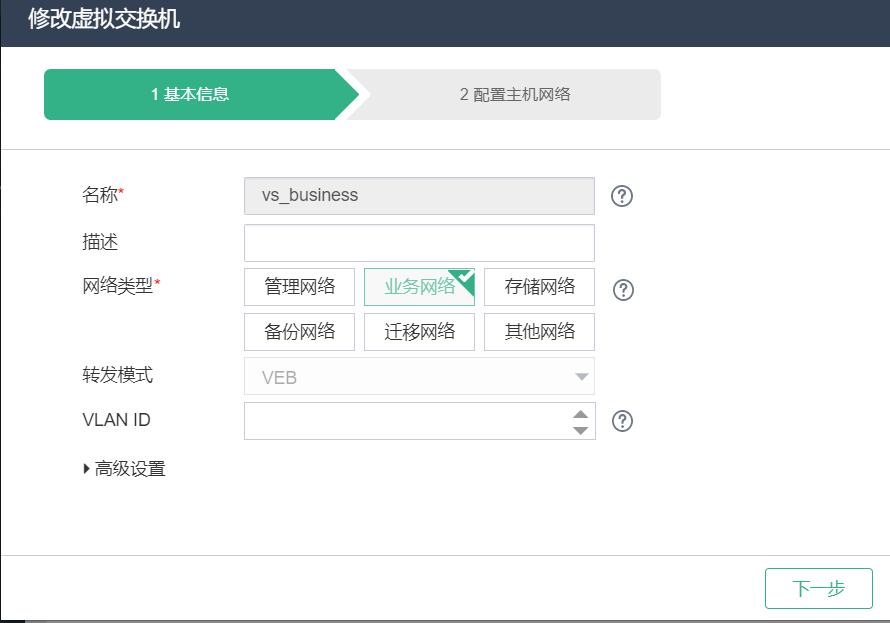Click the help icon beside network type options
Viewport: 890px width, 623px height.
[623, 290]
